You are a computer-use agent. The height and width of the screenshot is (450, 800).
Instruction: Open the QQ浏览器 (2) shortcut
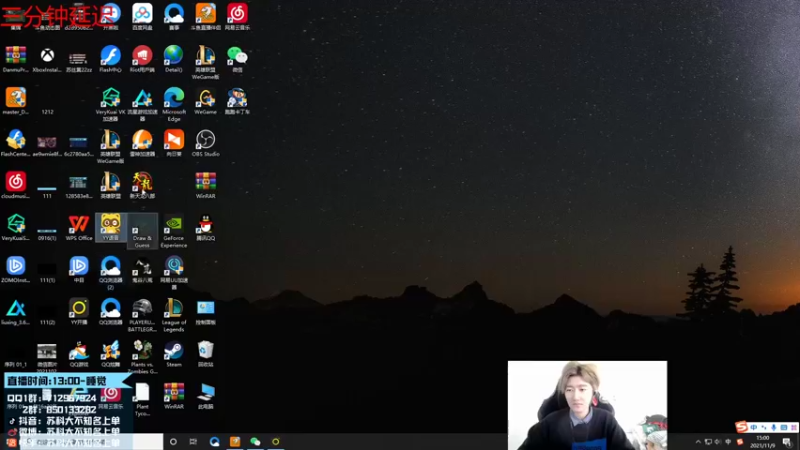coord(111,273)
